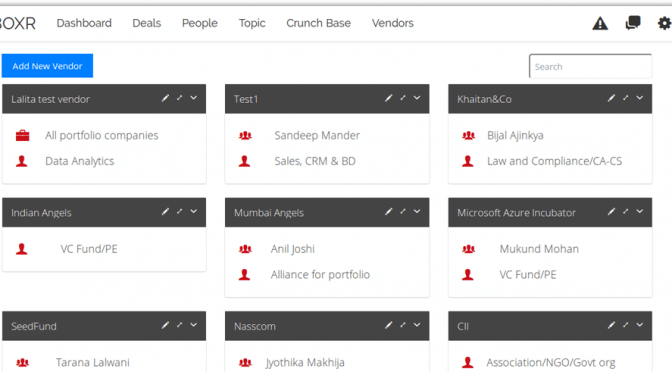Edit Indian Angels vendor with pencil icon
The image size is (672, 372).
coord(165,212)
